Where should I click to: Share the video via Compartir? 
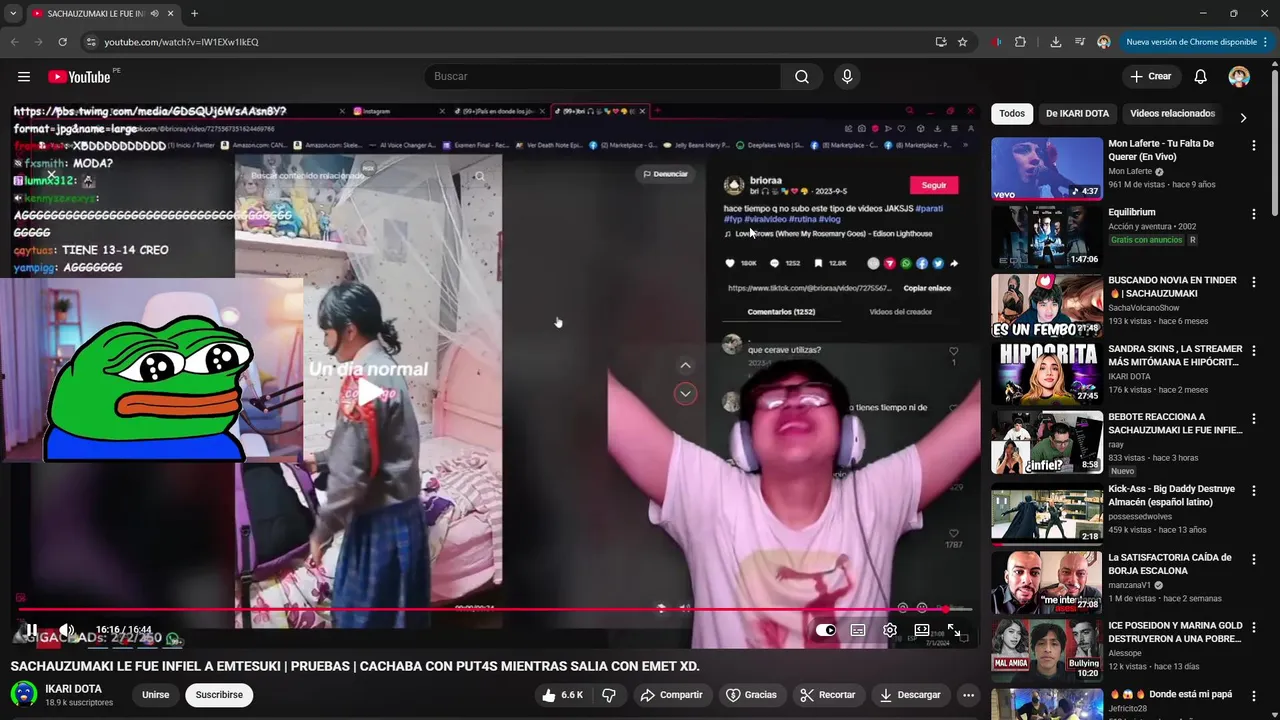point(672,695)
